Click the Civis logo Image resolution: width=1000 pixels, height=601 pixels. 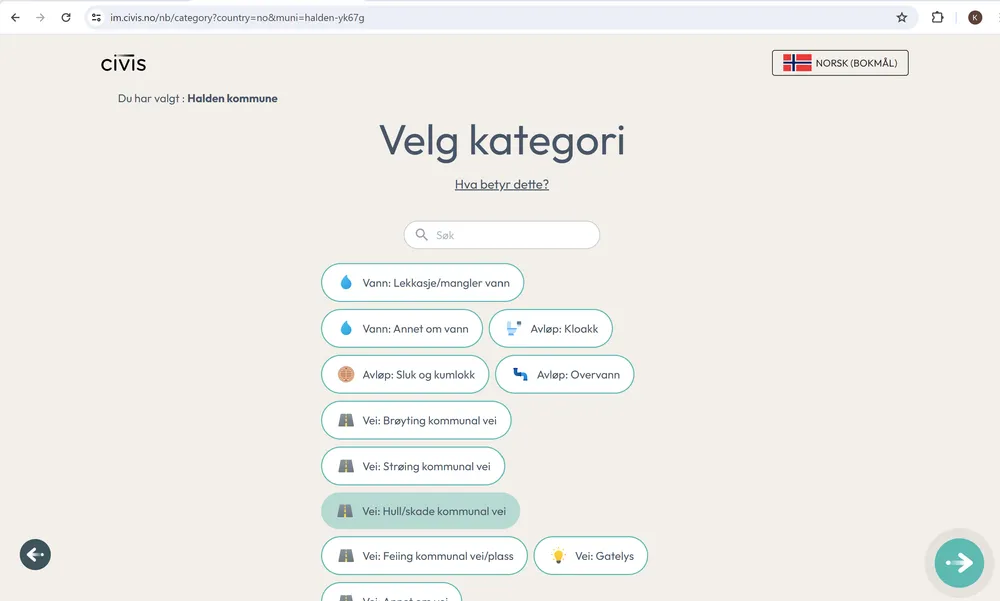[123, 64]
